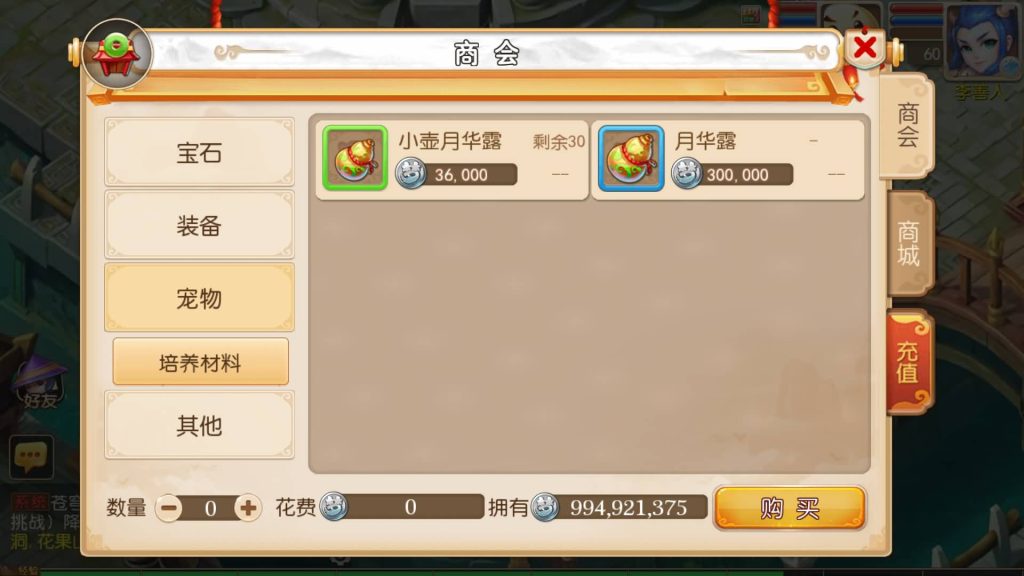Expand the 宝石 category

tap(199, 153)
